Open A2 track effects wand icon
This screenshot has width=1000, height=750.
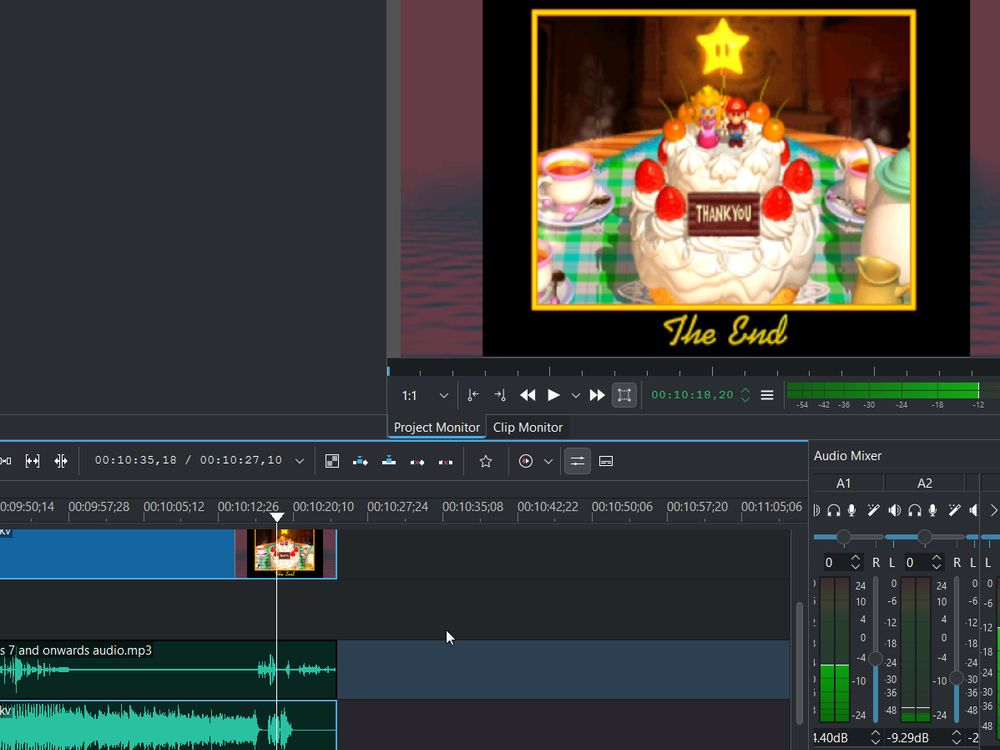(954, 510)
